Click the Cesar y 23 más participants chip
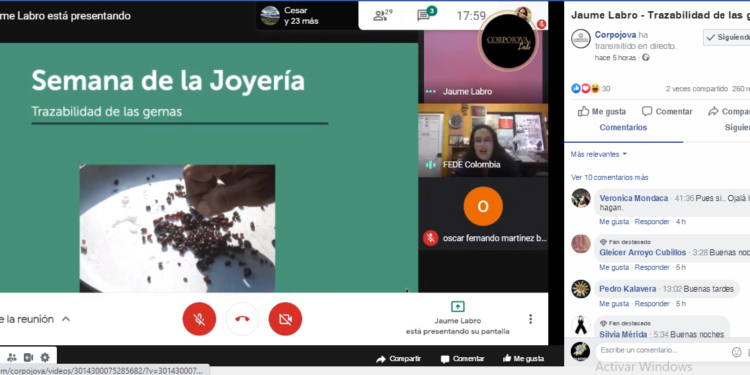This screenshot has width=750, height=375. [306, 16]
